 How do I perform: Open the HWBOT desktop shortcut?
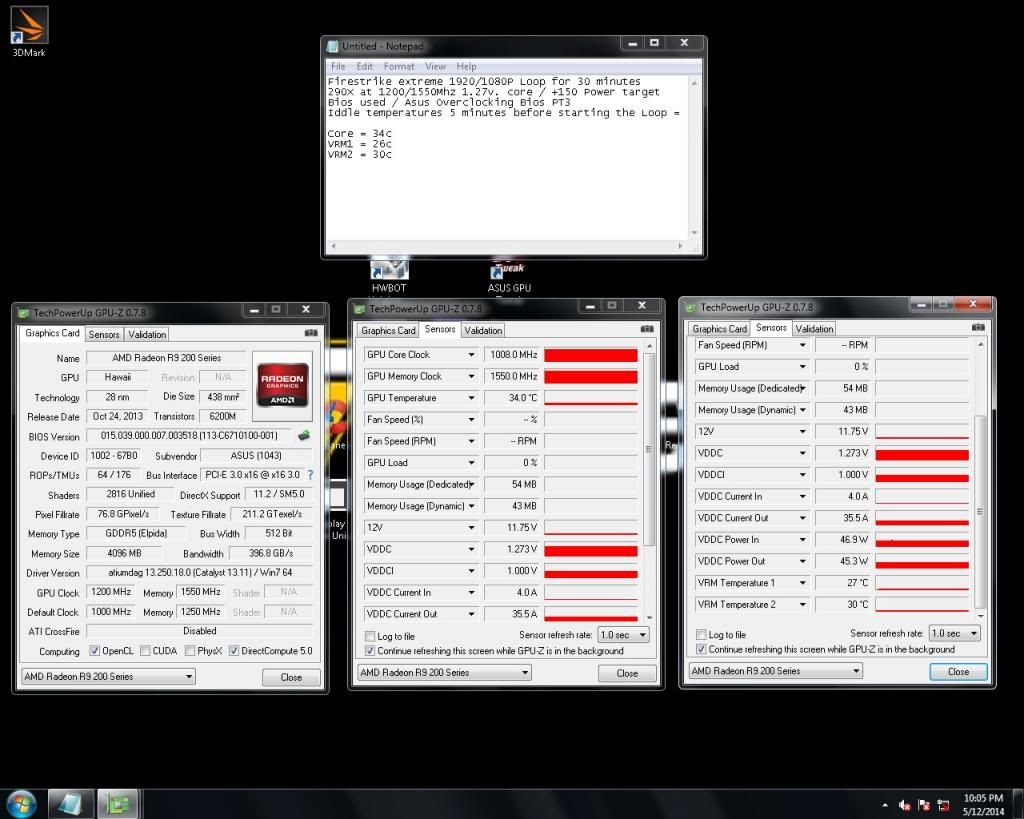389,272
